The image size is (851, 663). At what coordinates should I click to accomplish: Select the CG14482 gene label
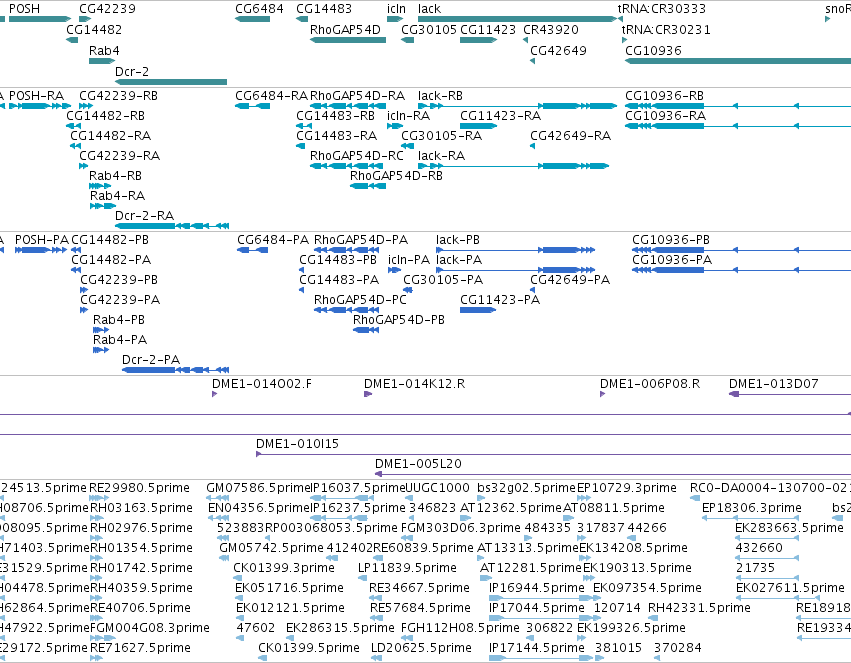pos(94,29)
